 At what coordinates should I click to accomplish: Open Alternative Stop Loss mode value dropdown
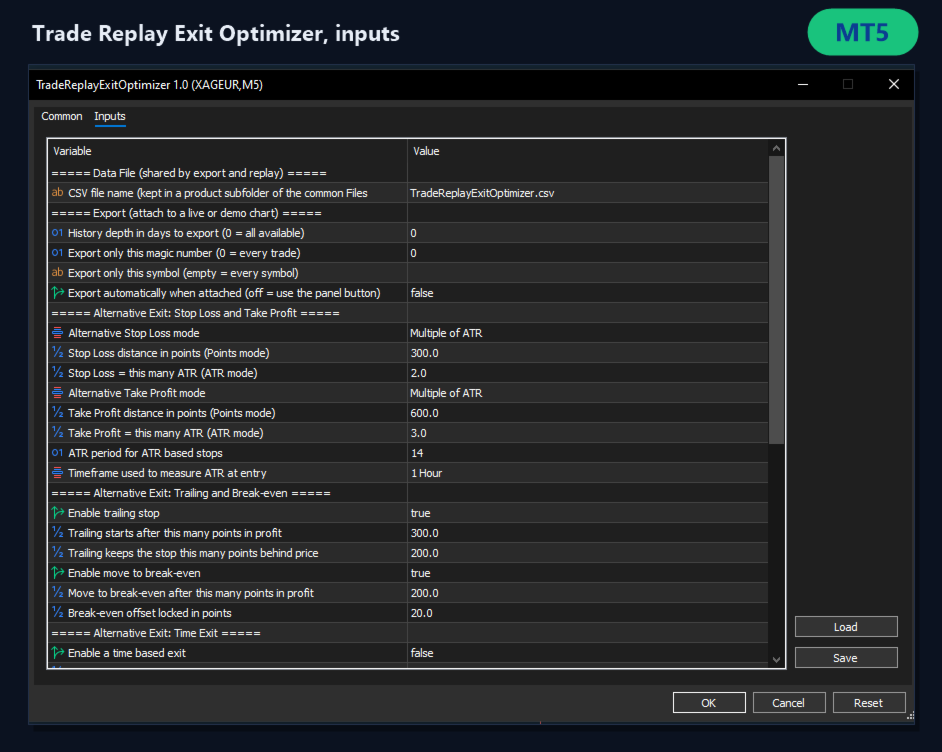point(588,333)
